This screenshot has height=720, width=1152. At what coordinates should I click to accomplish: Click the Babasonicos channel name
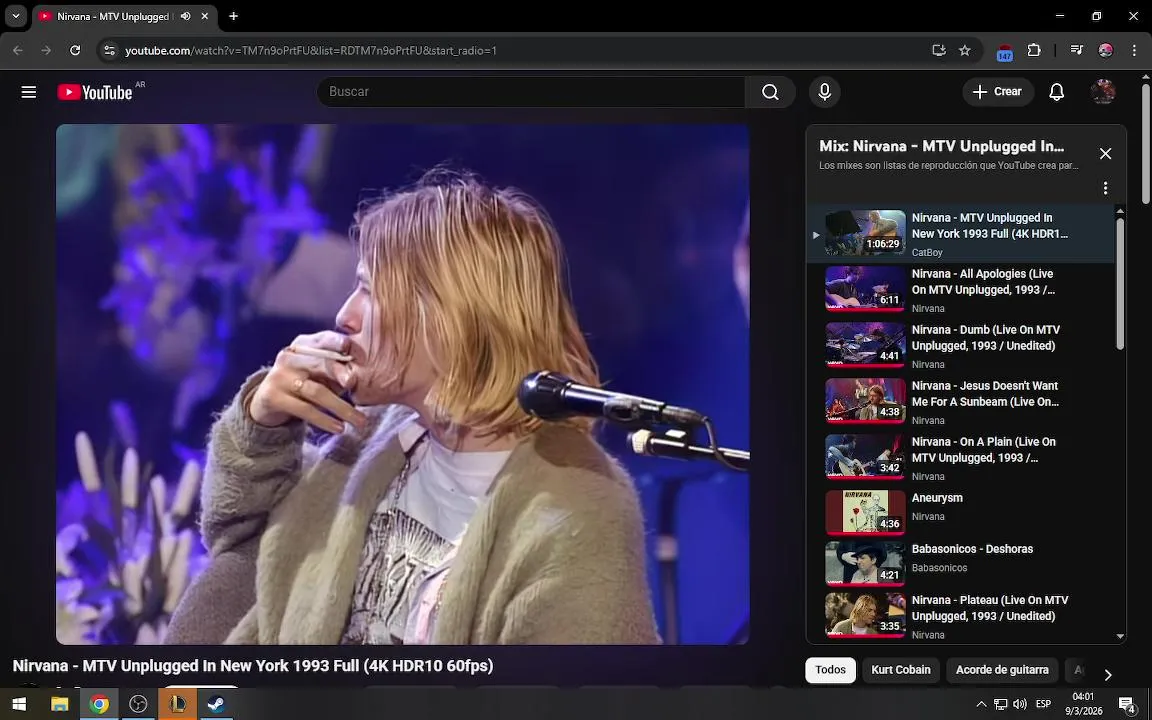tap(939, 568)
